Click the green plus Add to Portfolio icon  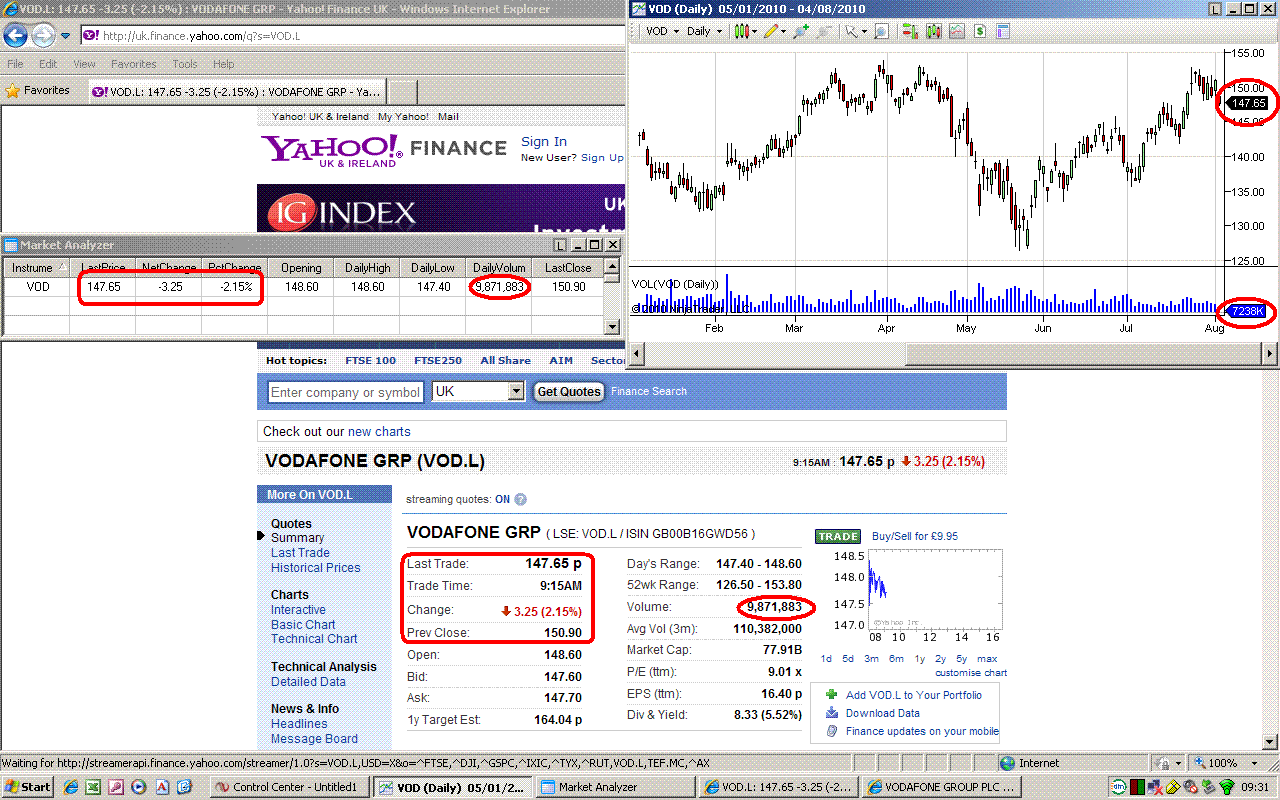point(831,695)
